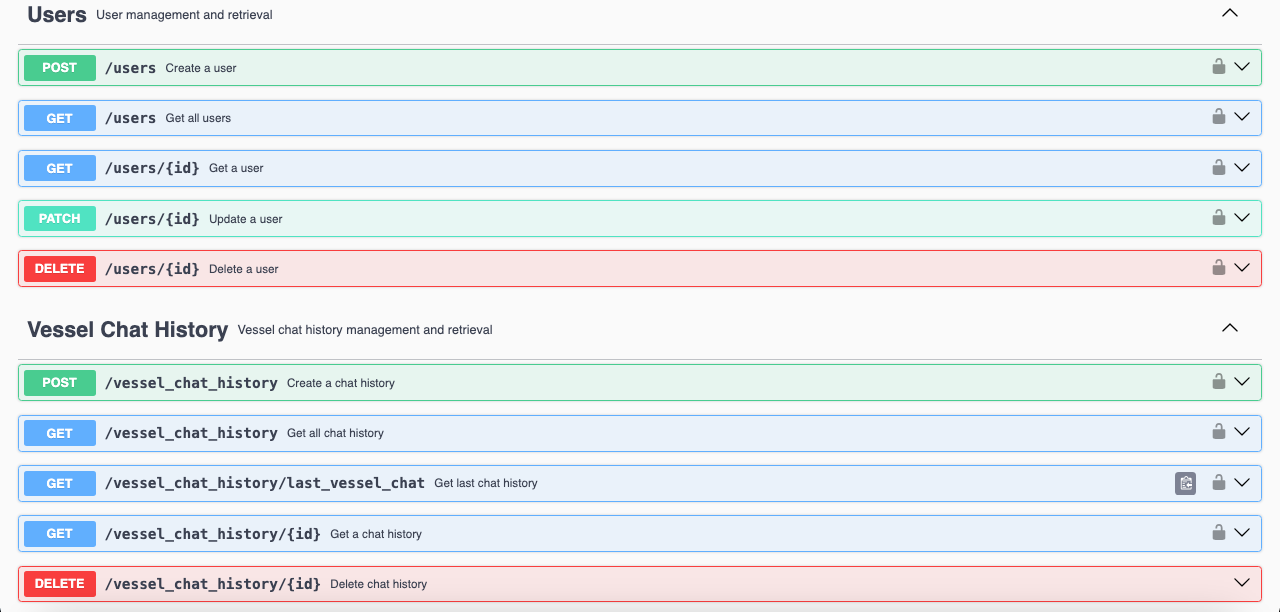The height and width of the screenshot is (612, 1280).
Task: Open the POST button for /users
Action: (60, 68)
